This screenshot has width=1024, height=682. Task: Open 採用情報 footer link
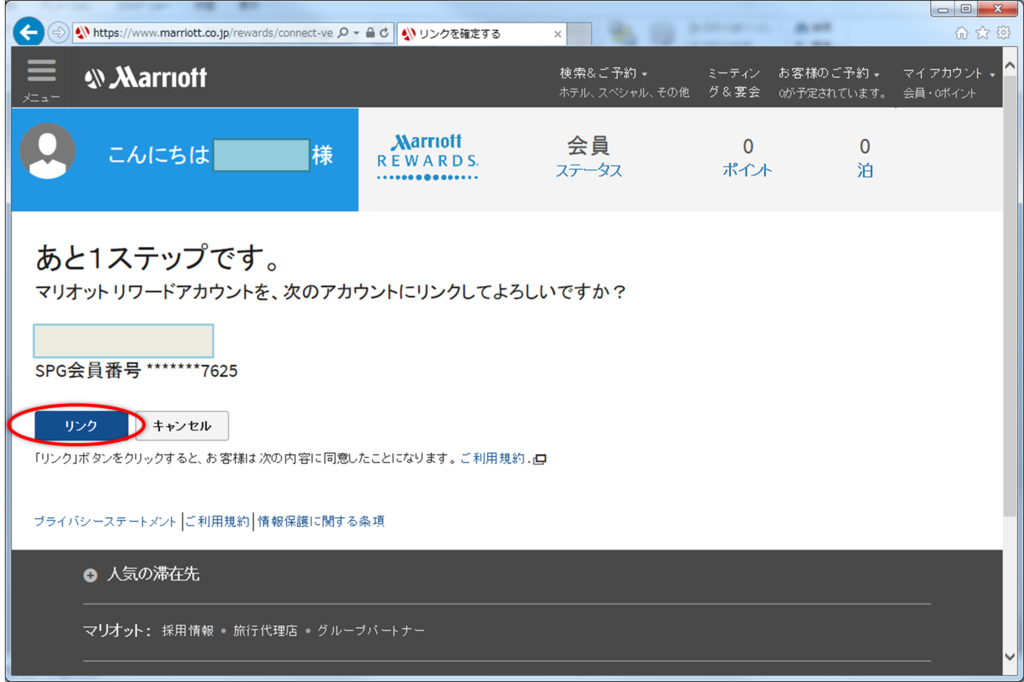(x=187, y=630)
